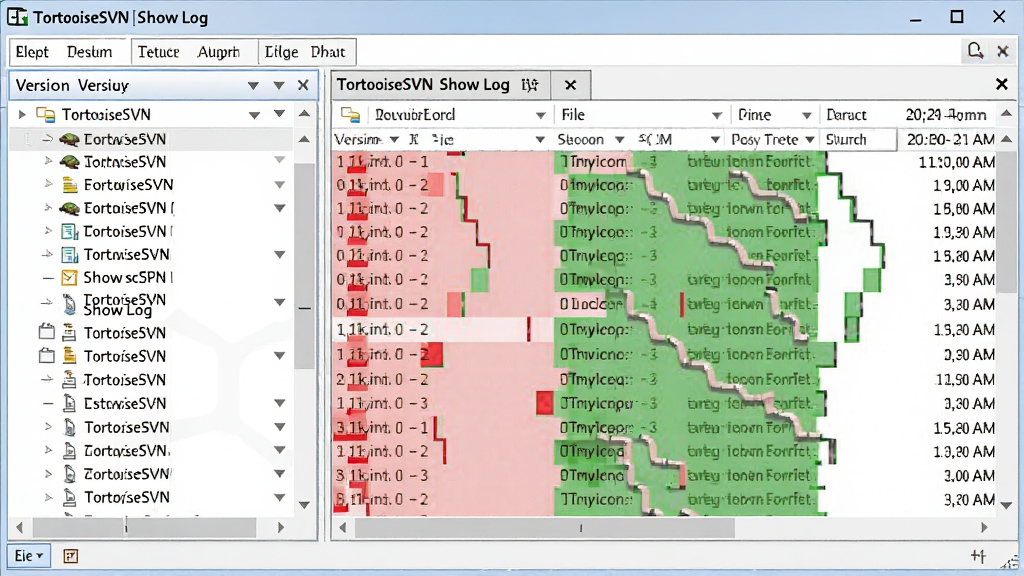Click the plus-dagger icon in bottom right status bar

click(978, 556)
